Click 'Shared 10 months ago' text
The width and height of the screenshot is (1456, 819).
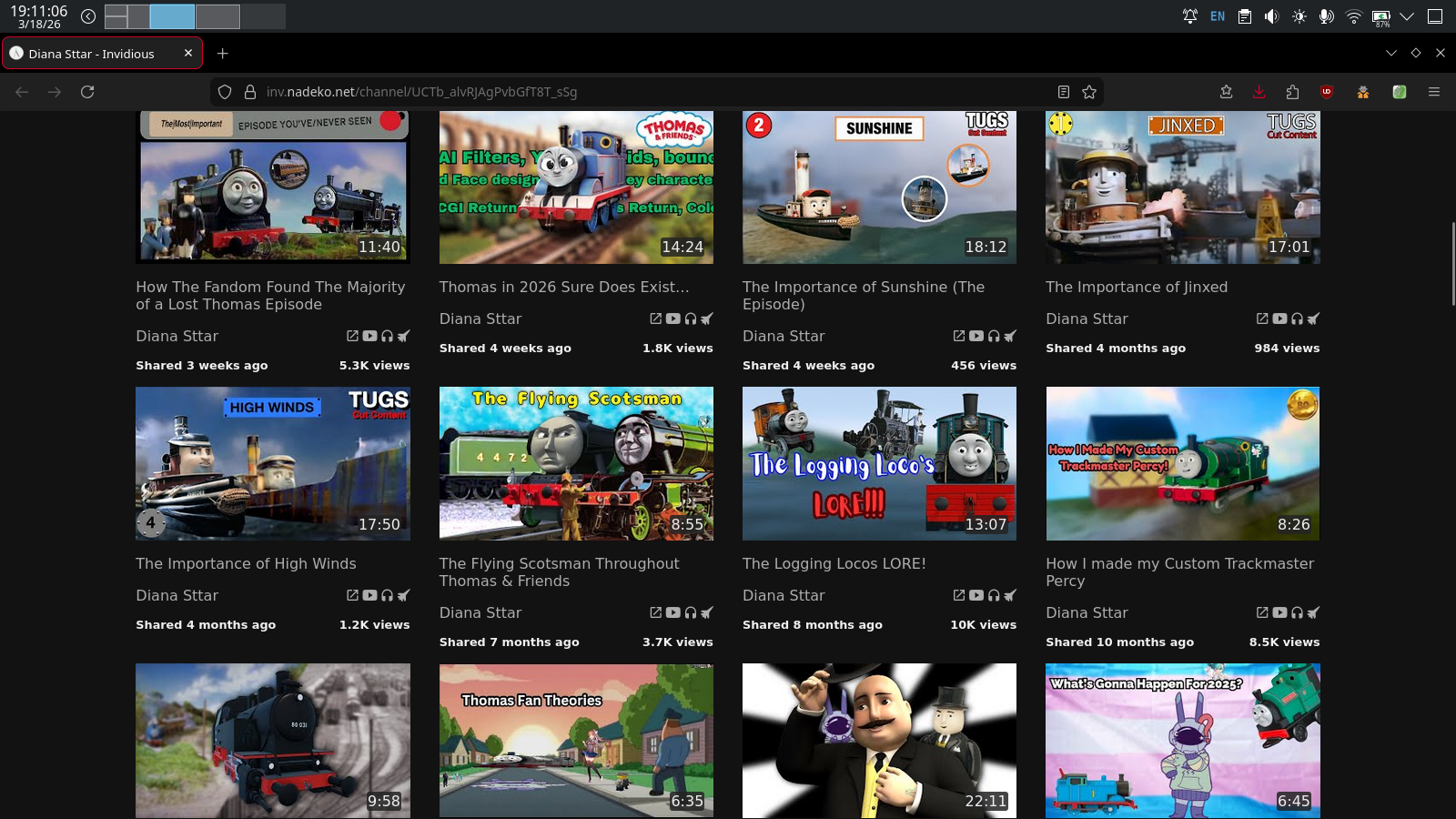1119,642
